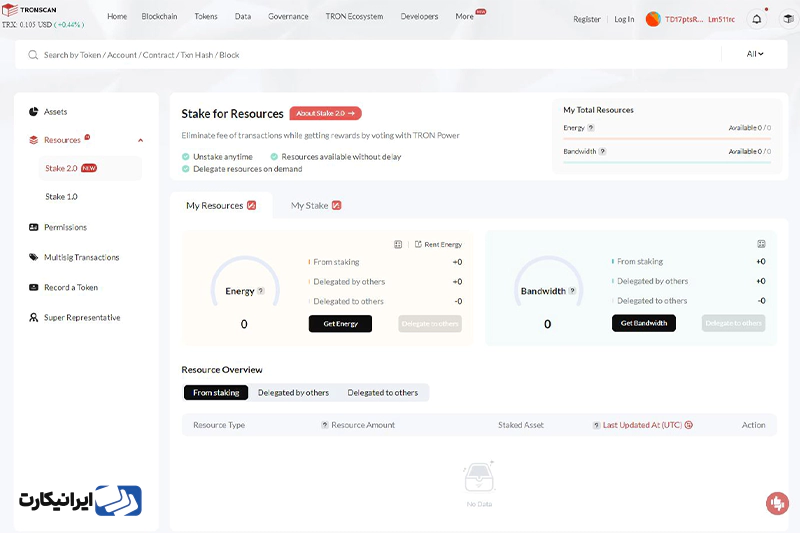
Task: Collapse the Resources sidebar section chevron
Action: point(140,140)
